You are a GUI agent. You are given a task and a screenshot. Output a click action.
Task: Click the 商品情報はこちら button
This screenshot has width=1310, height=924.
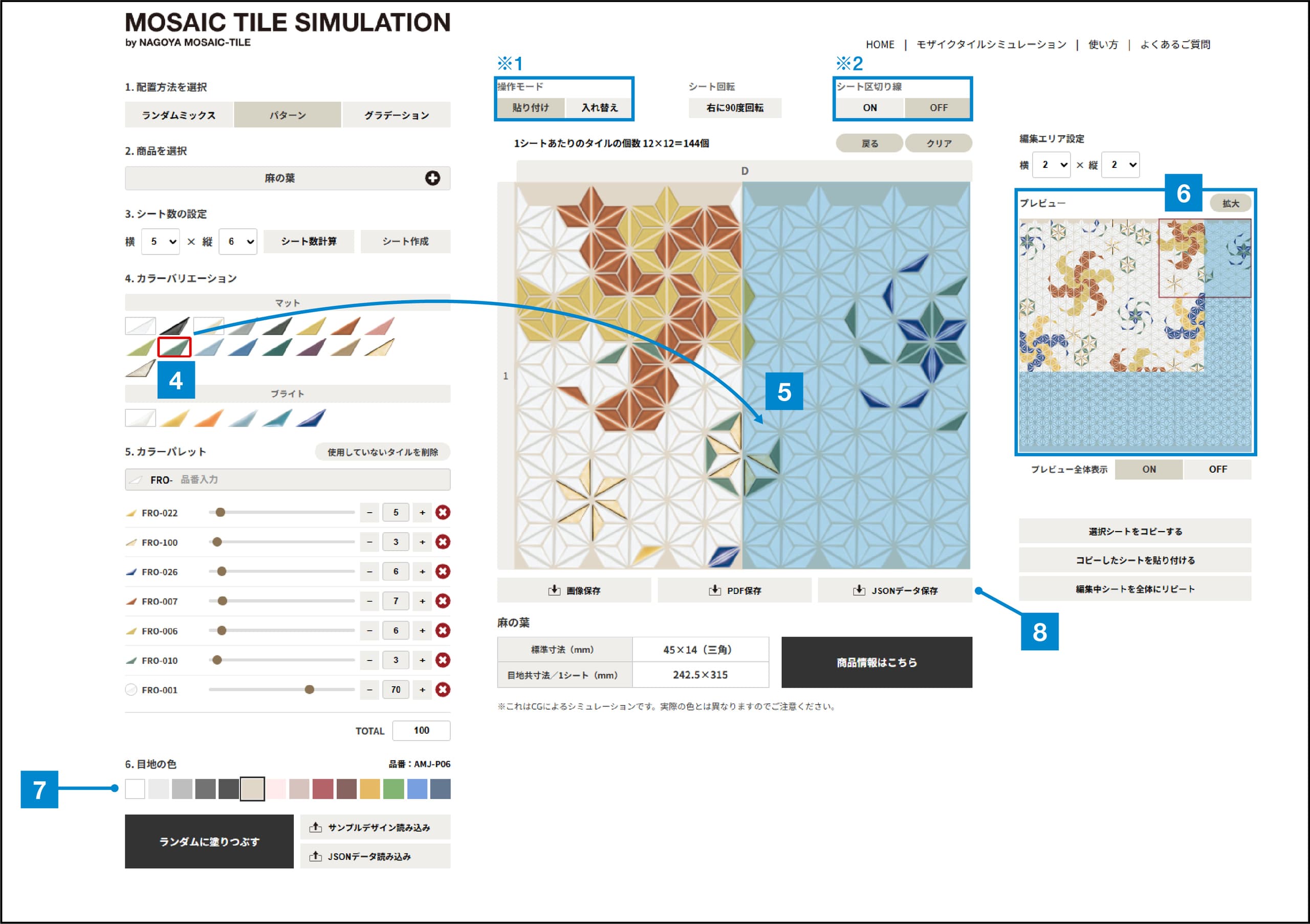coord(877,662)
